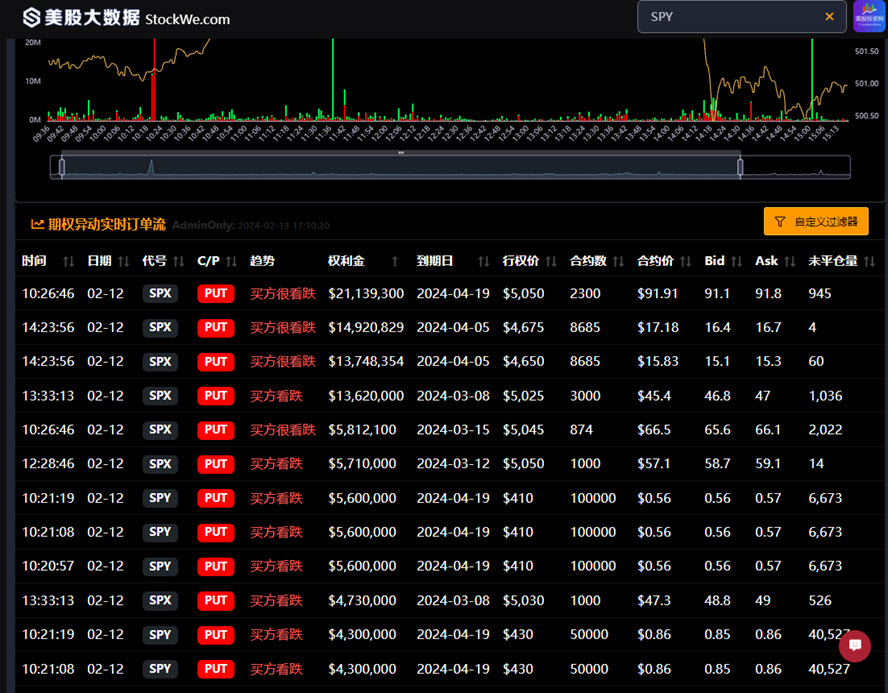Click the tall green volume bar near 11:42

(332, 79)
